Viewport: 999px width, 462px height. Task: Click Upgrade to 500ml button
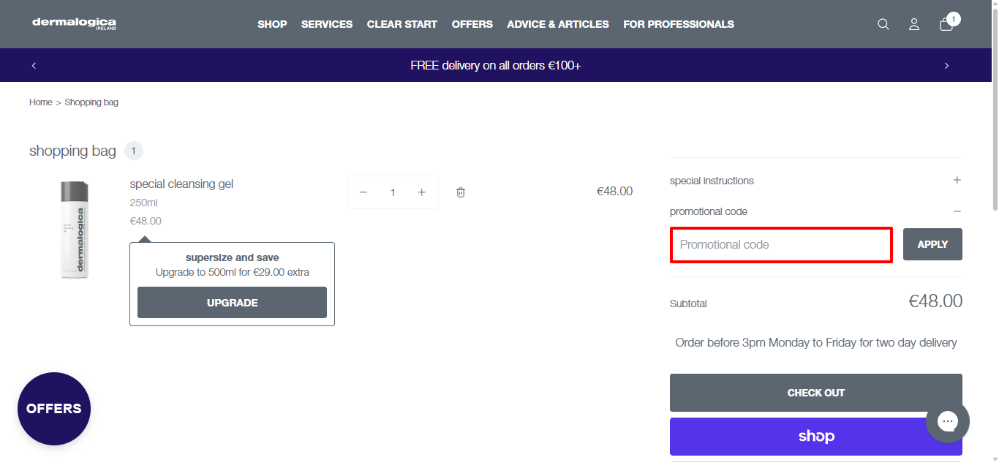click(x=232, y=303)
